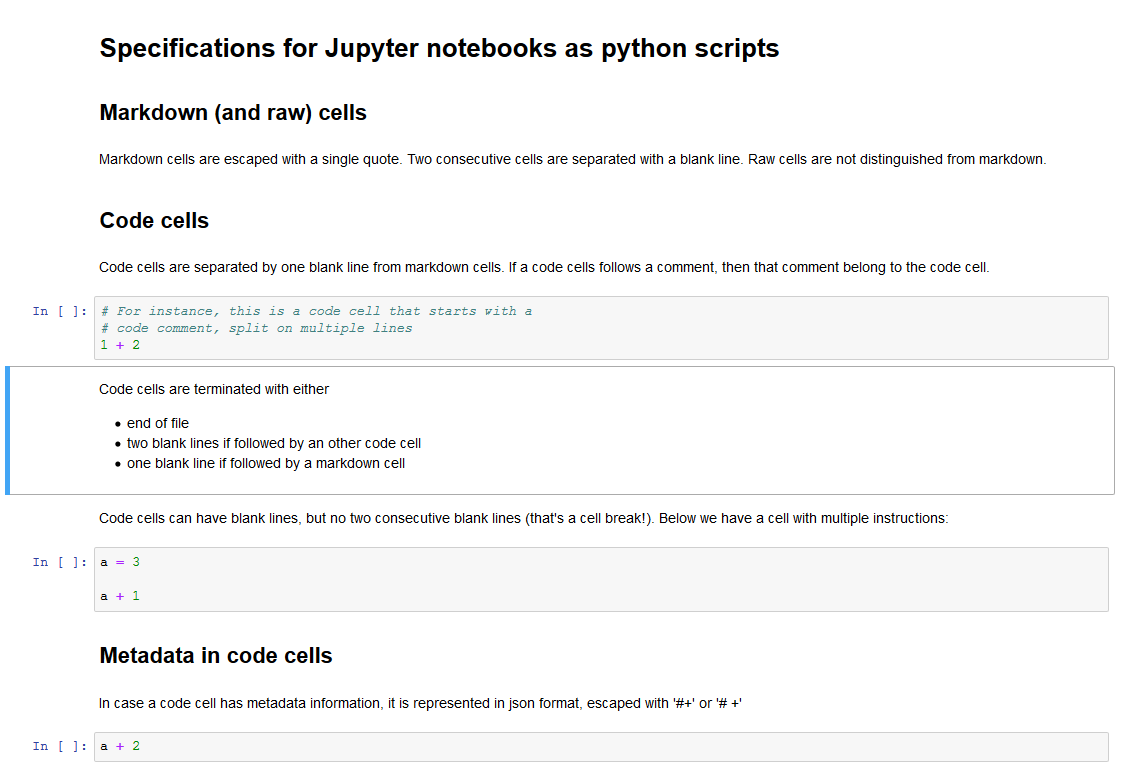The width and height of the screenshot is (1122, 779).
Task: Select the "Metadata in code cells" heading
Action: [x=216, y=656]
